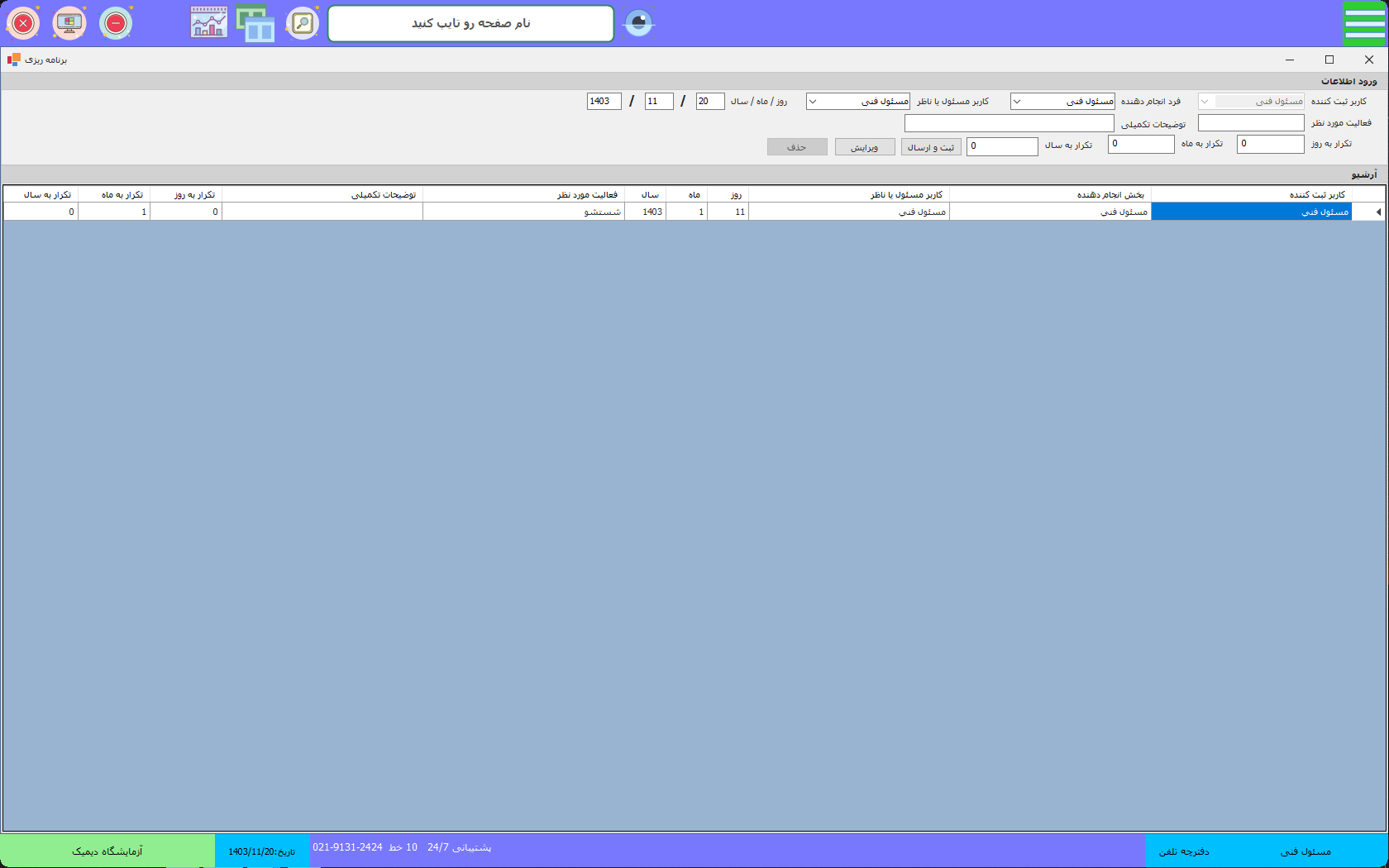This screenshot has height=868, width=1389.
Task: Select the row pointer arrow in the archive grid
Action: click(x=1377, y=212)
